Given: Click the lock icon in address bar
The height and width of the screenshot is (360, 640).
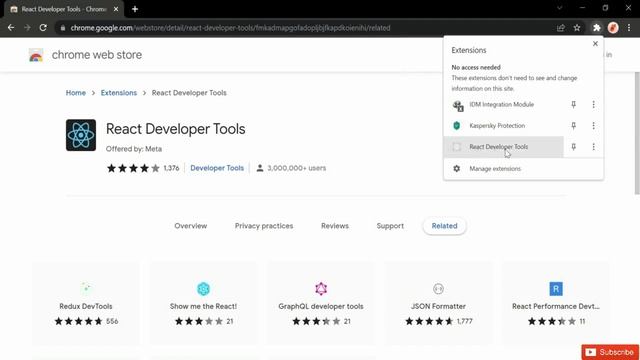Looking at the screenshot, I should 62,28.
